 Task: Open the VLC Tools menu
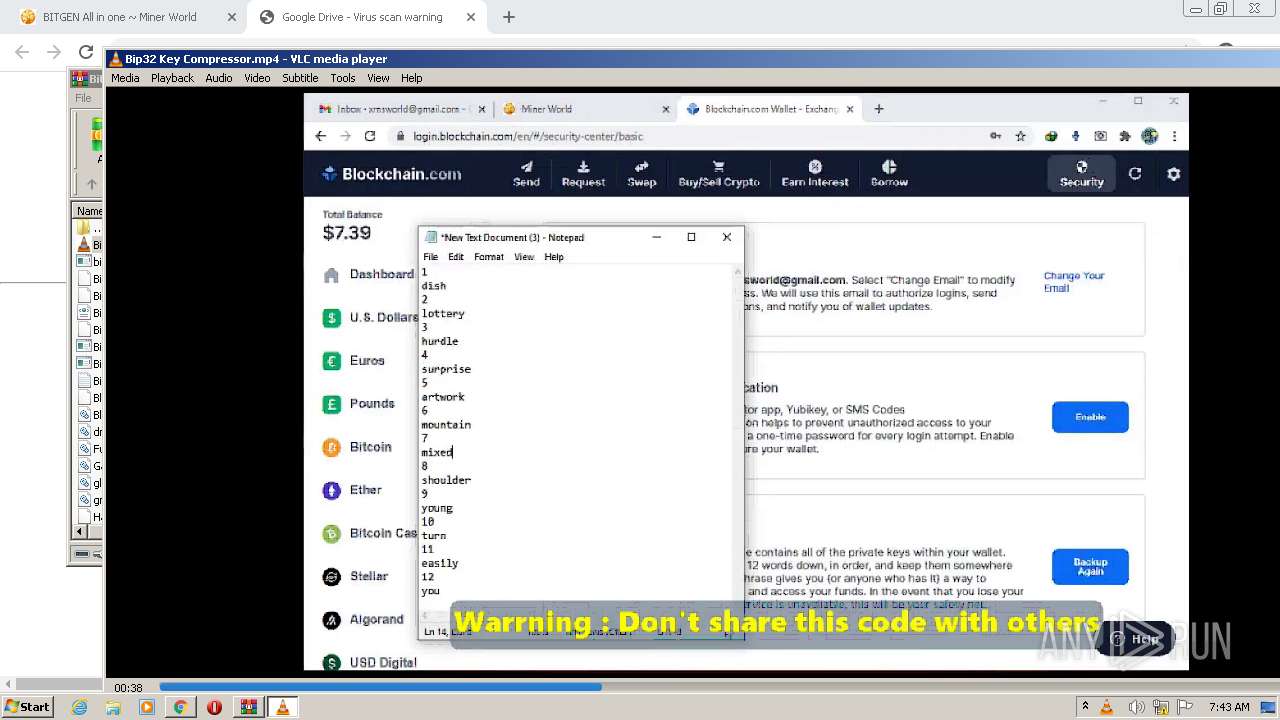(x=342, y=78)
